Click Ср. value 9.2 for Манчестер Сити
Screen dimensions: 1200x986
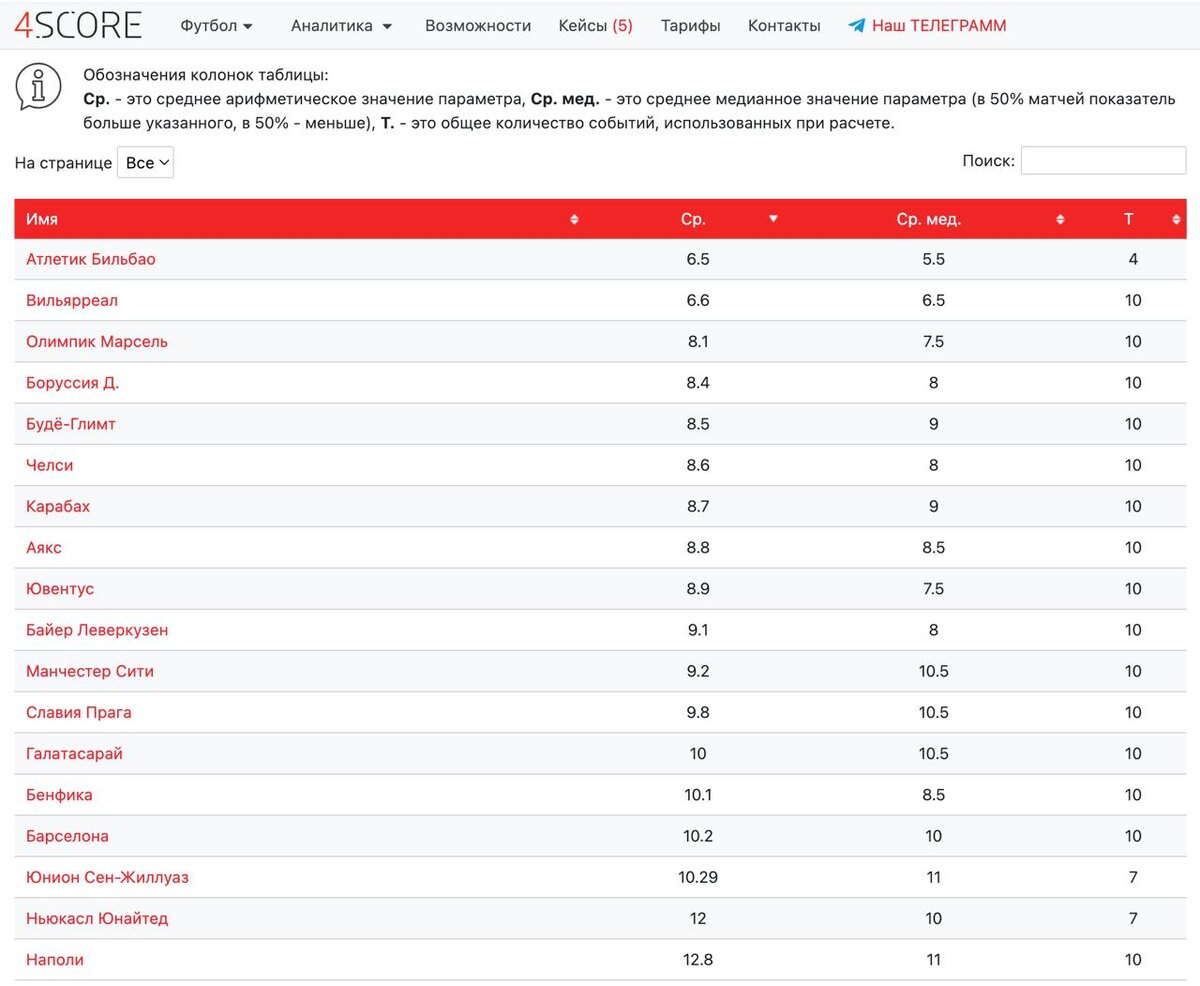pos(698,671)
